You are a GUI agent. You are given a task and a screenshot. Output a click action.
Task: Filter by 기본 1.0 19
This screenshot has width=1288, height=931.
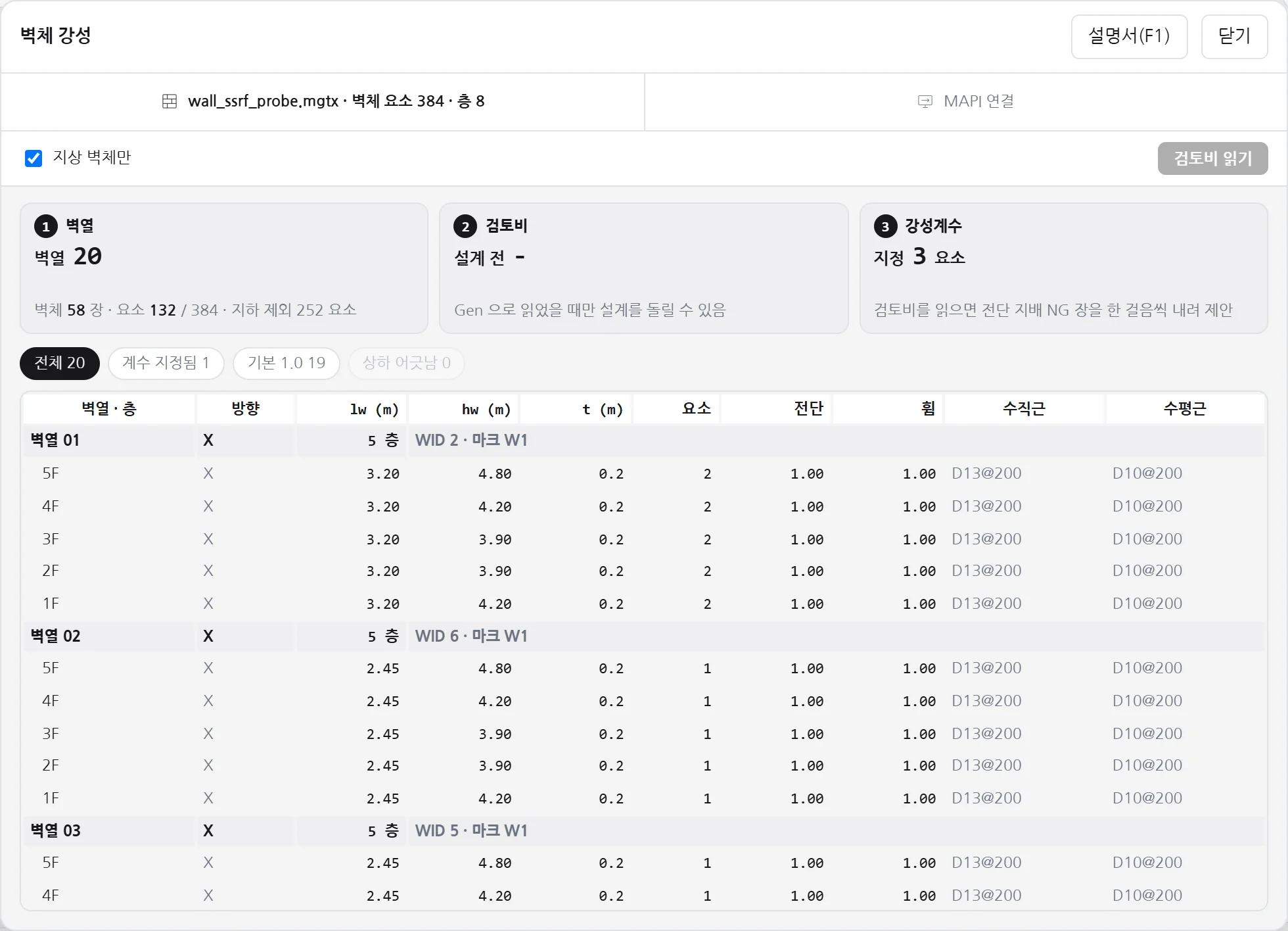coord(287,363)
